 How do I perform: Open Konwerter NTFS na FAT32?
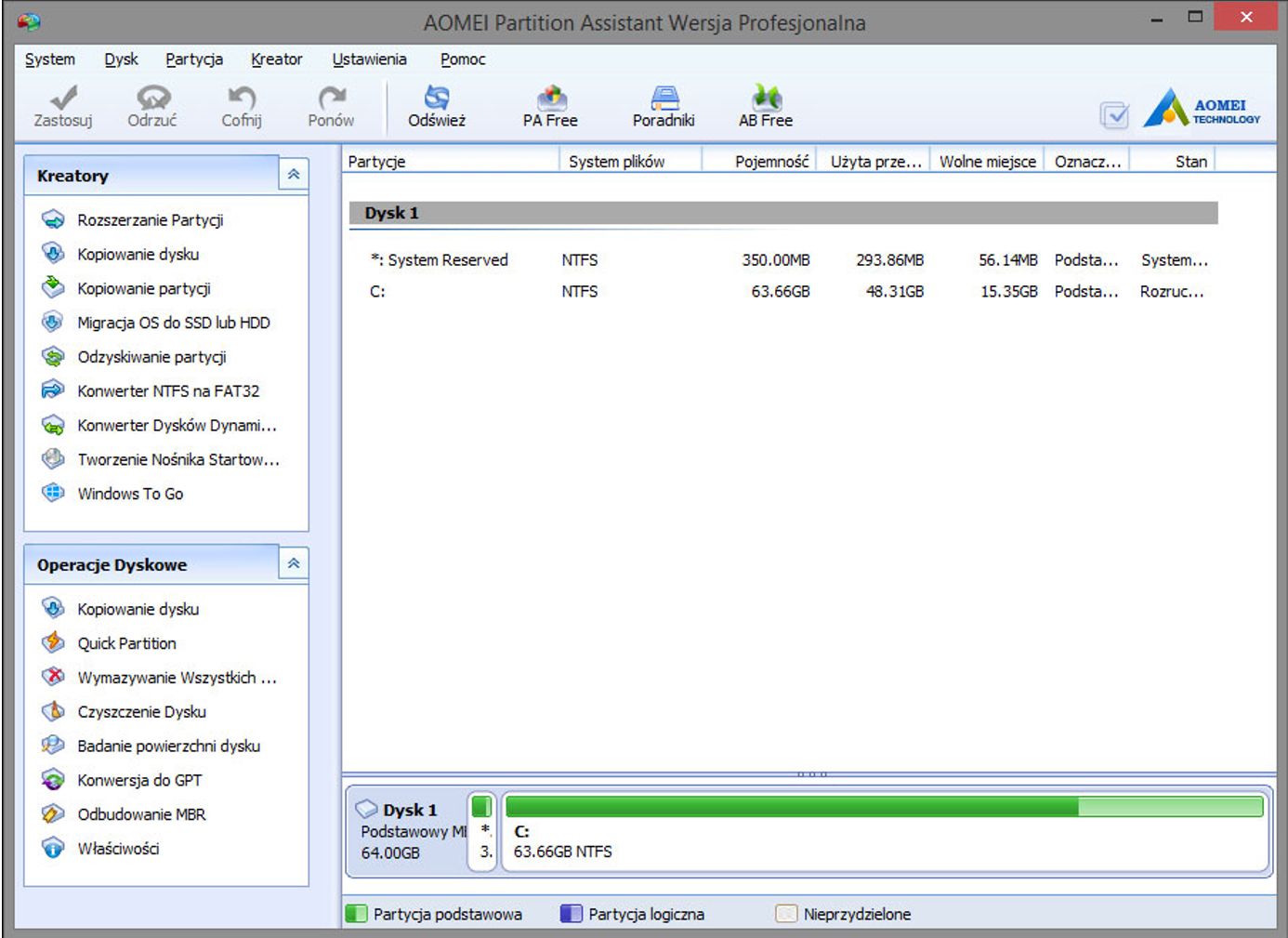coord(167,391)
